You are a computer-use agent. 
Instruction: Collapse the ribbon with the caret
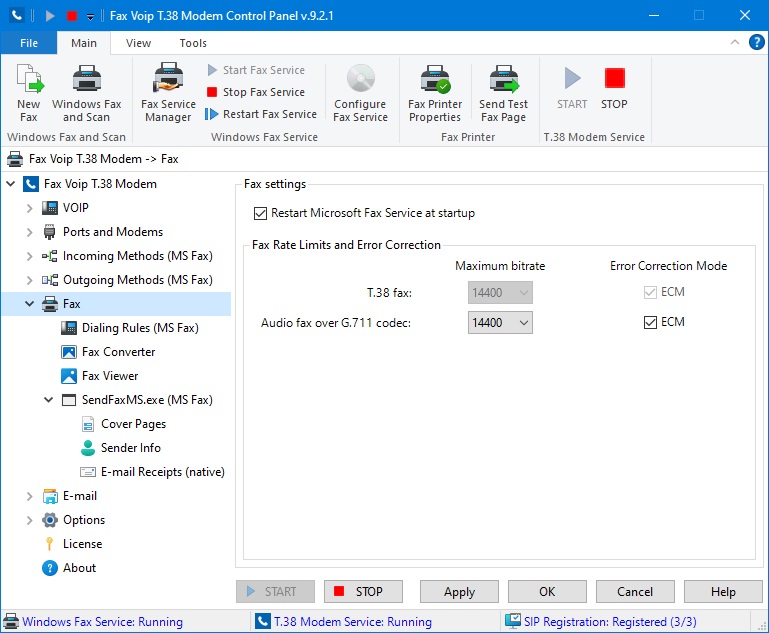click(735, 42)
